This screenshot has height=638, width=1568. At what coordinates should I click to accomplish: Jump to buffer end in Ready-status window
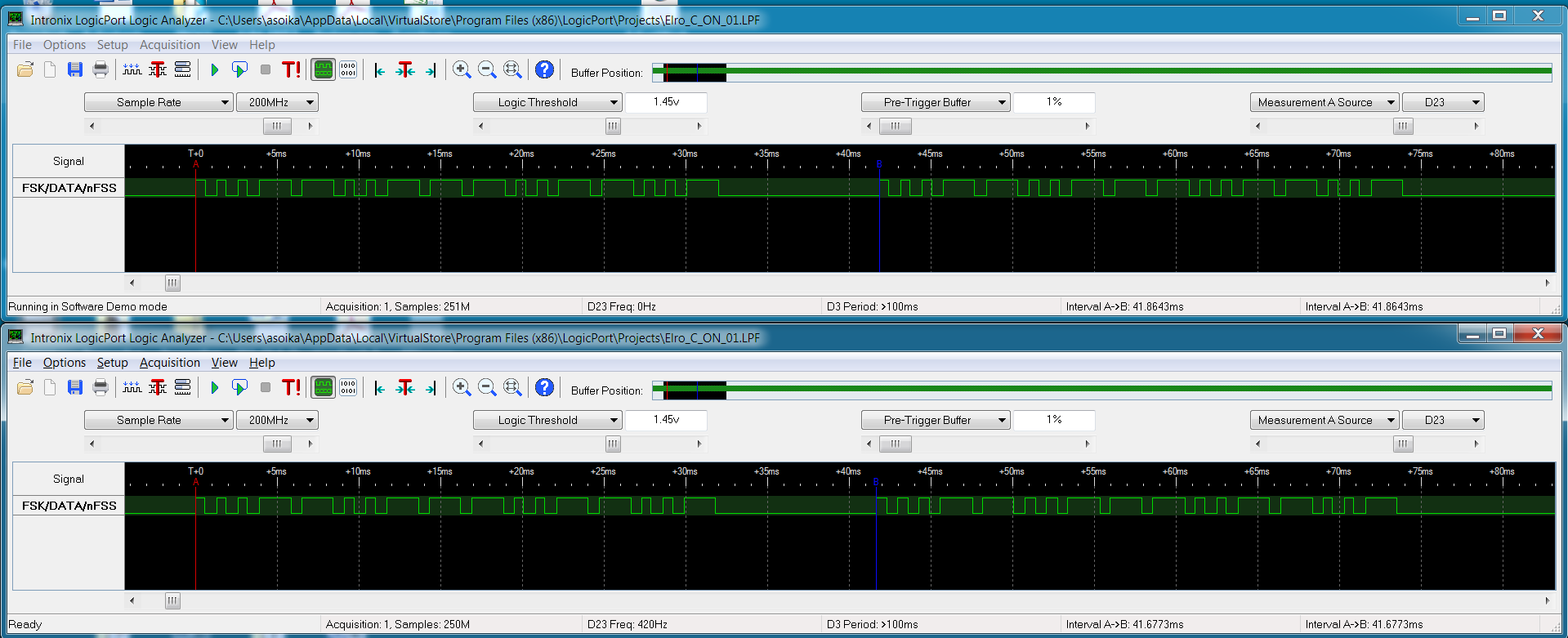coord(431,388)
